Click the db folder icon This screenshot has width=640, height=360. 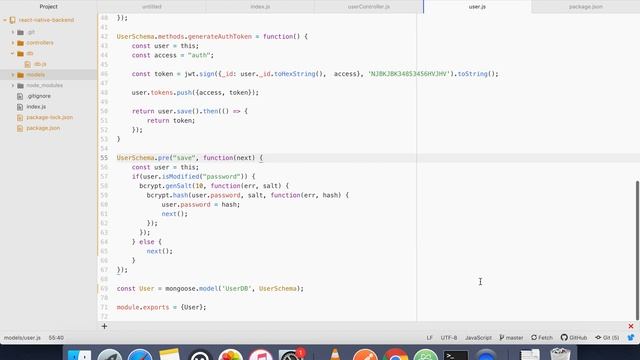pyautogui.click(x=20, y=53)
